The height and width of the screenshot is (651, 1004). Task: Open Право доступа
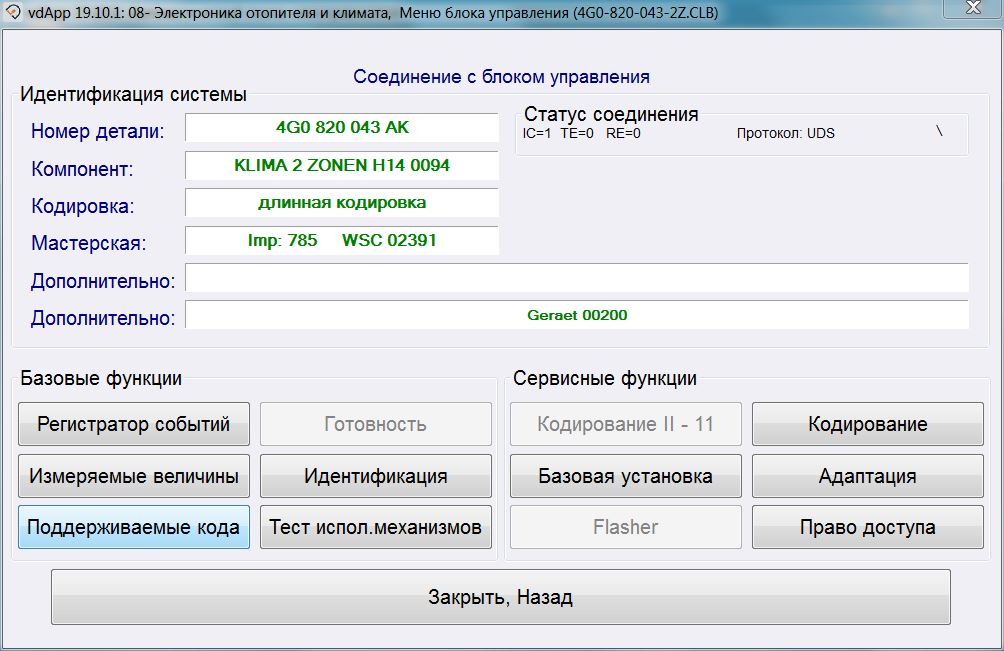coord(868,527)
